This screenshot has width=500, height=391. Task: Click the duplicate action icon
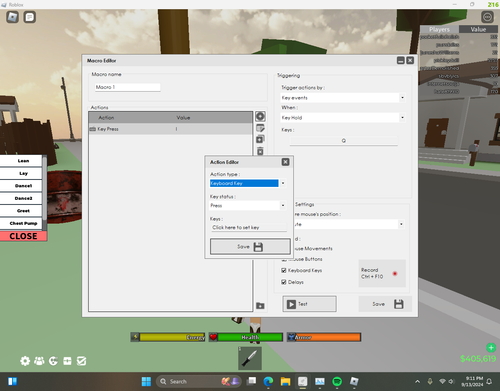[x=260, y=139]
